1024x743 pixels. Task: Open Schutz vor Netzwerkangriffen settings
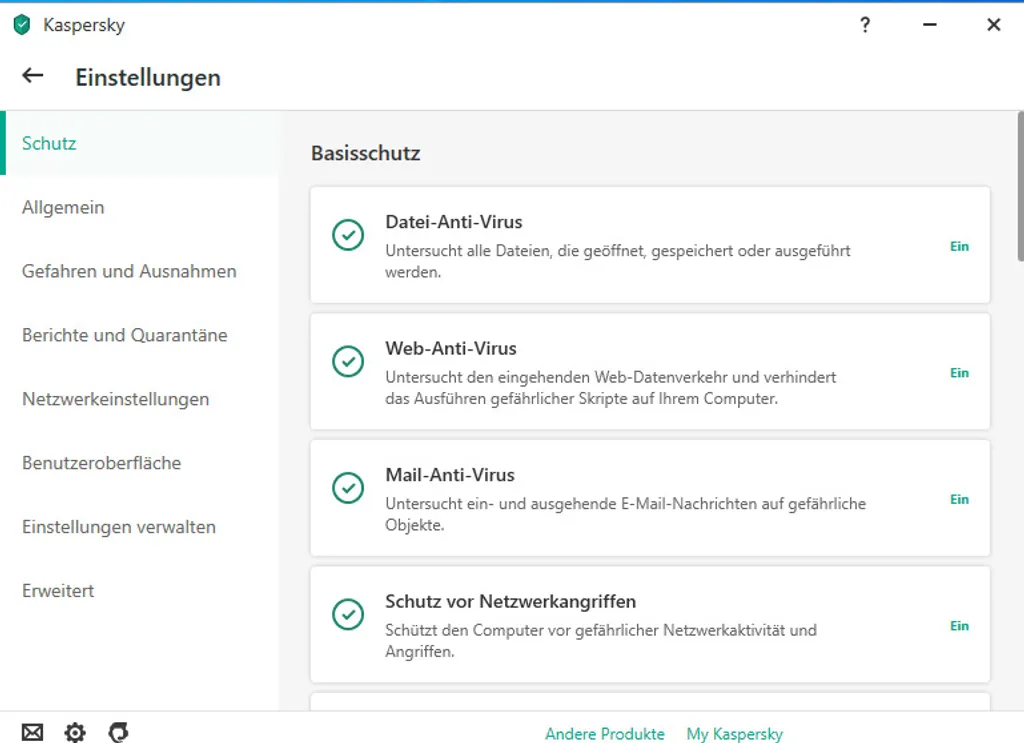pyautogui.click(x=650, y=625)
